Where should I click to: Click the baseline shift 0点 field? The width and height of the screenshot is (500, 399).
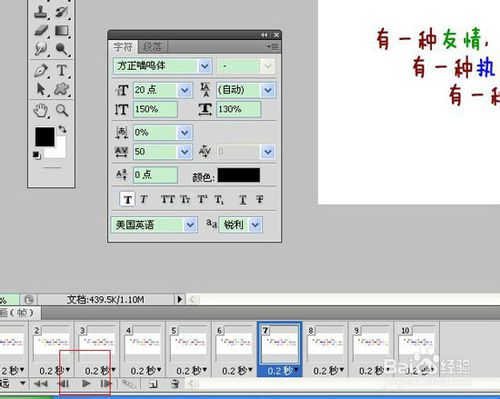[155, 175]
